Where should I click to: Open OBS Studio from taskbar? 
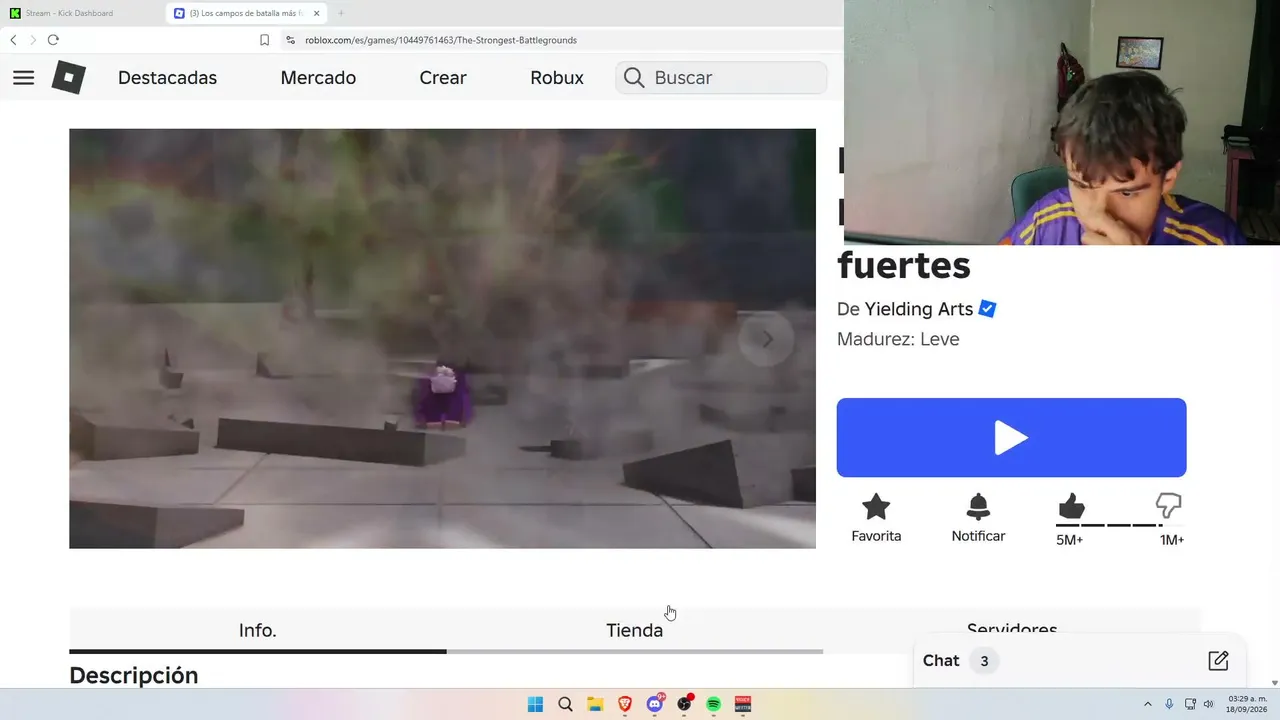coord(685,704)
